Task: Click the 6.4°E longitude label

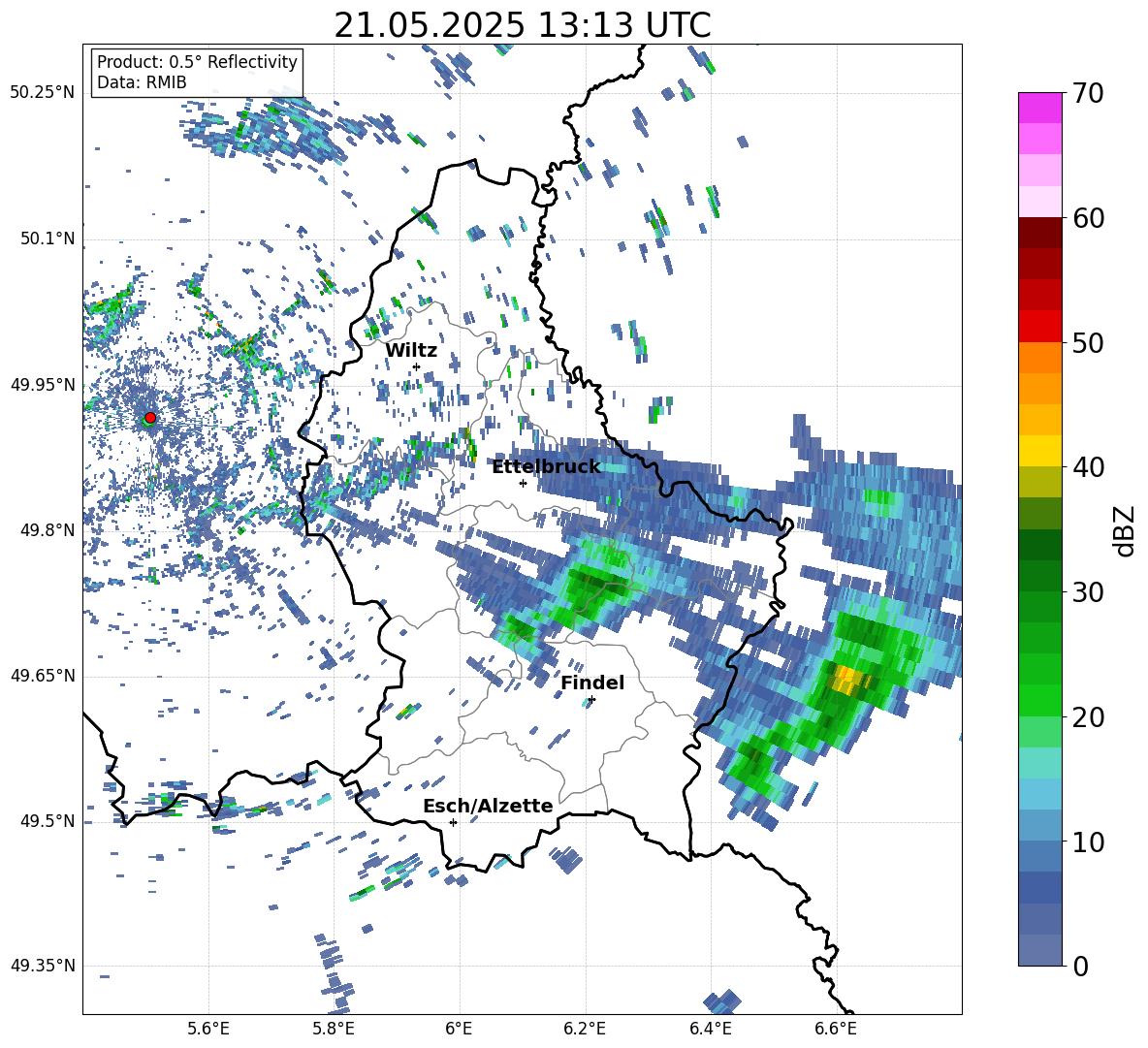Action: 710,1029
